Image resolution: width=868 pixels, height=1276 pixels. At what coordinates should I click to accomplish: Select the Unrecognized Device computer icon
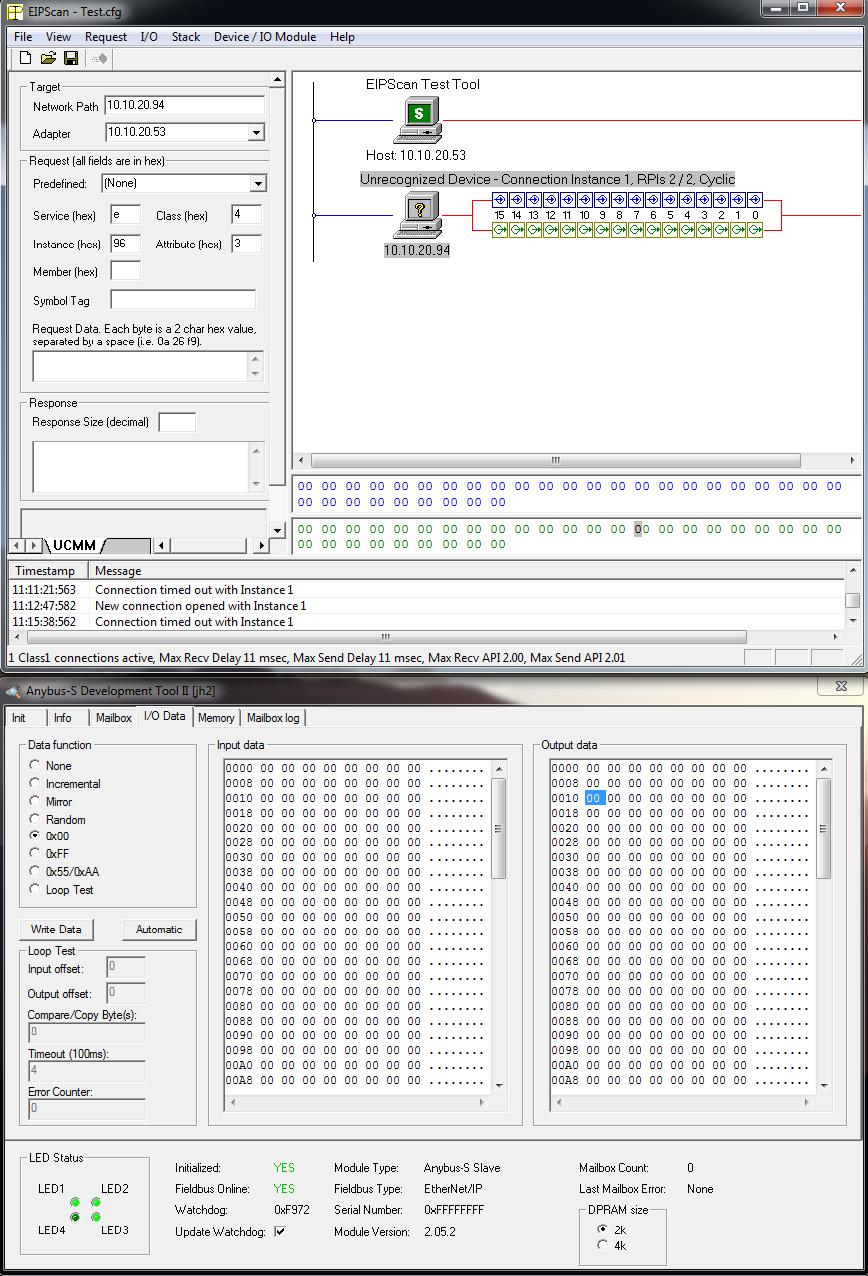(418, 216)
